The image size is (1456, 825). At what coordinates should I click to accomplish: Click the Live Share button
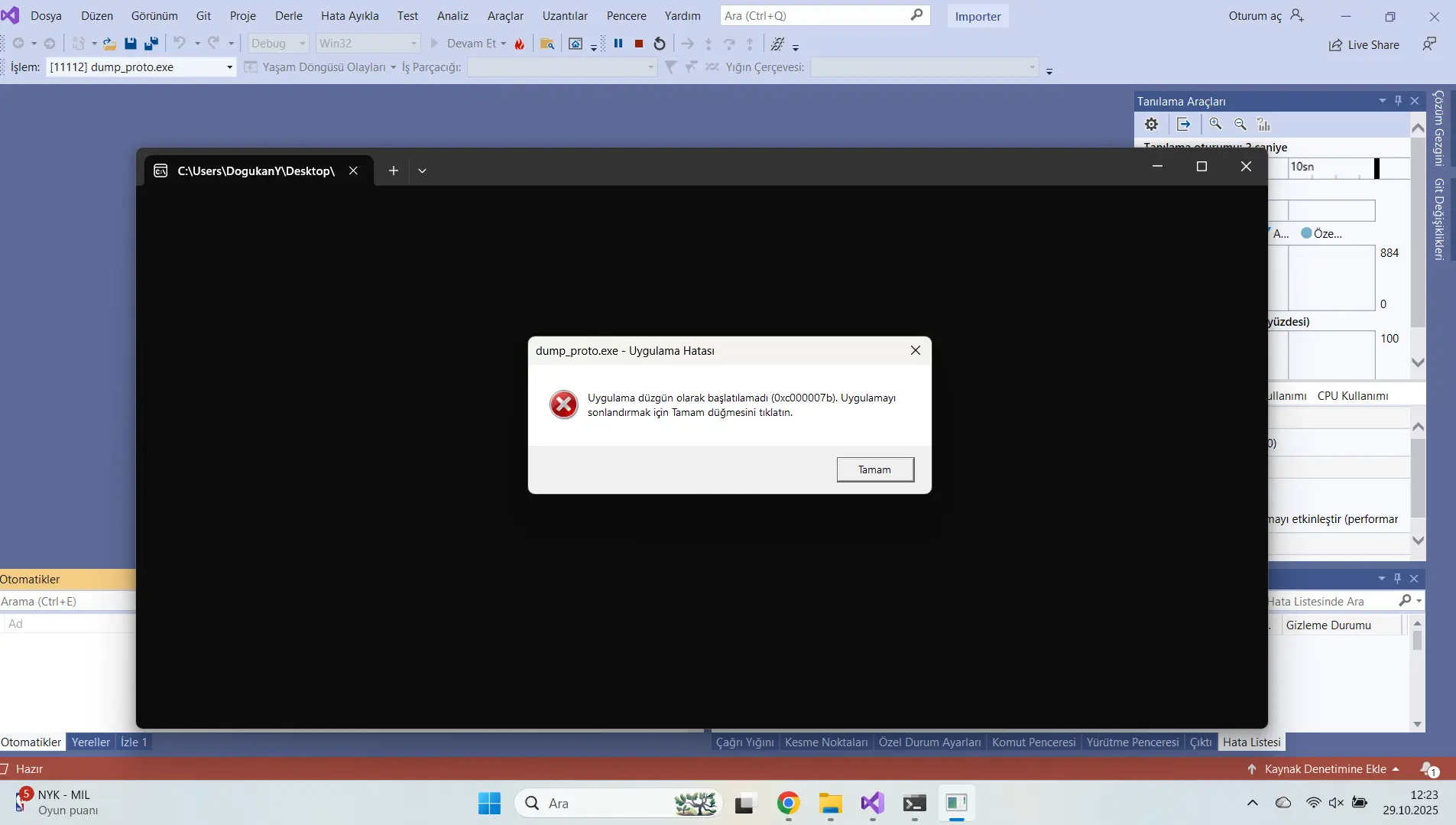tap(1364, 45)
